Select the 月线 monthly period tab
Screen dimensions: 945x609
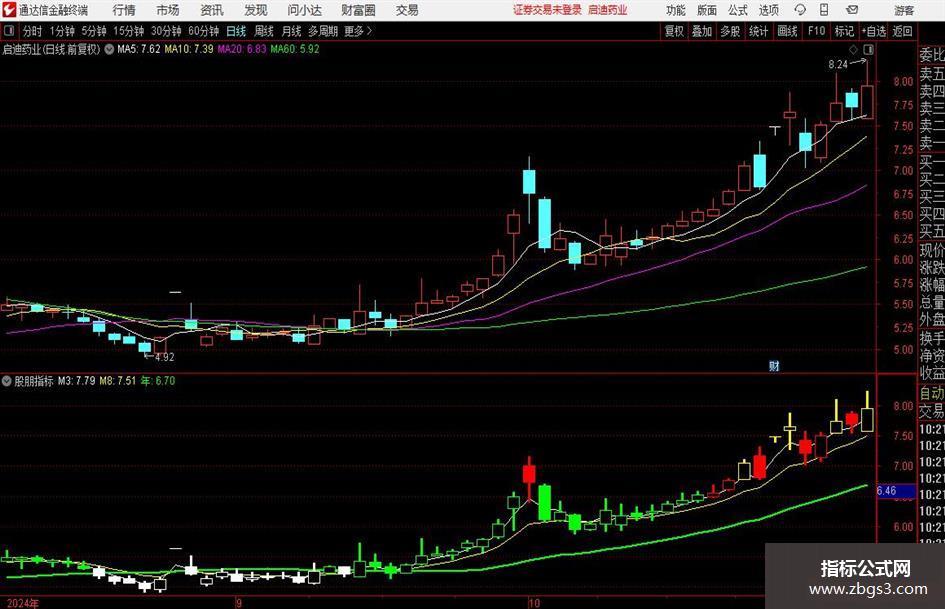click(292, 31)
